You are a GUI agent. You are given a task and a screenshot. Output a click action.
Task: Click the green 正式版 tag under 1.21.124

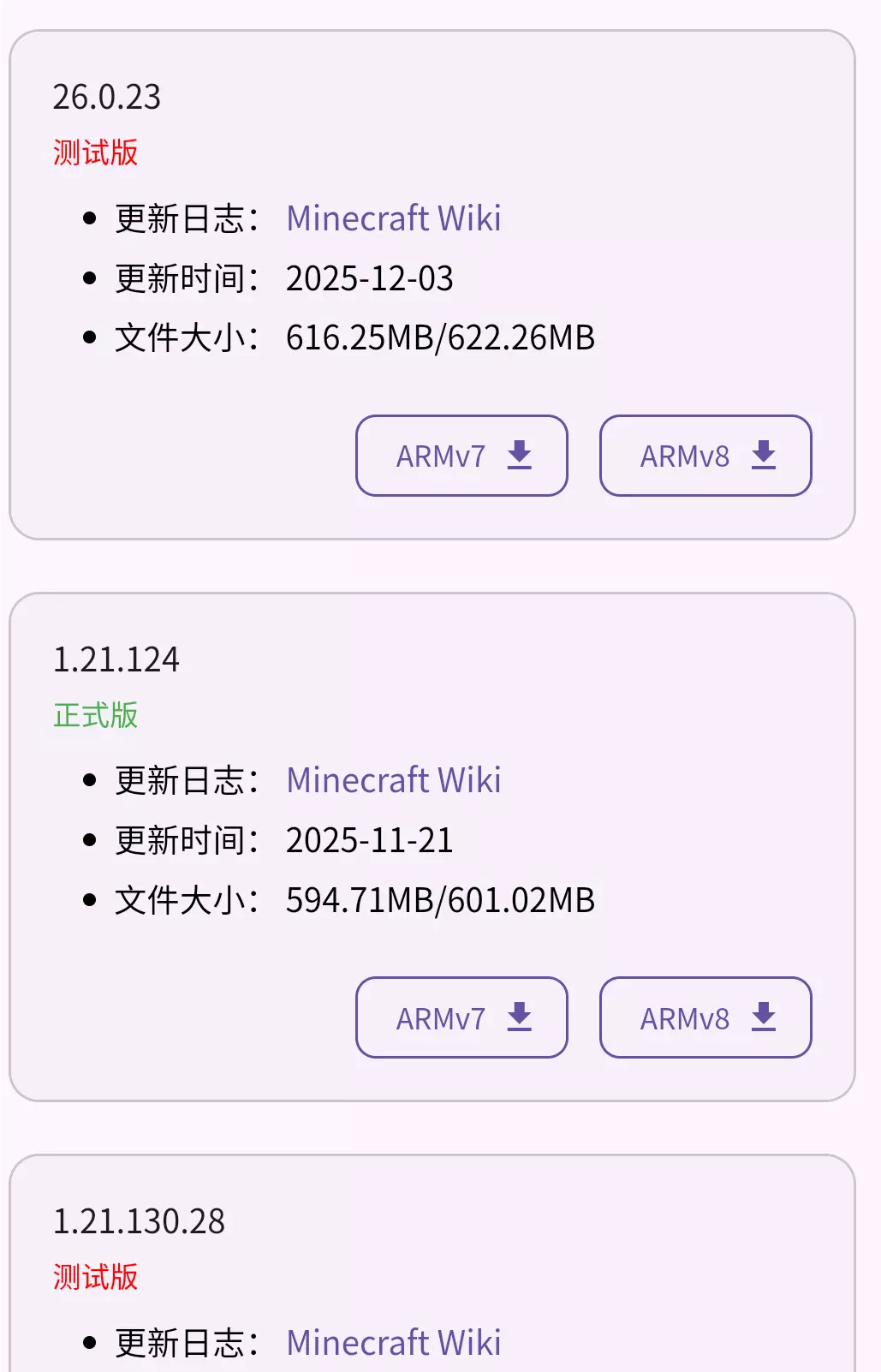point(95,715)
